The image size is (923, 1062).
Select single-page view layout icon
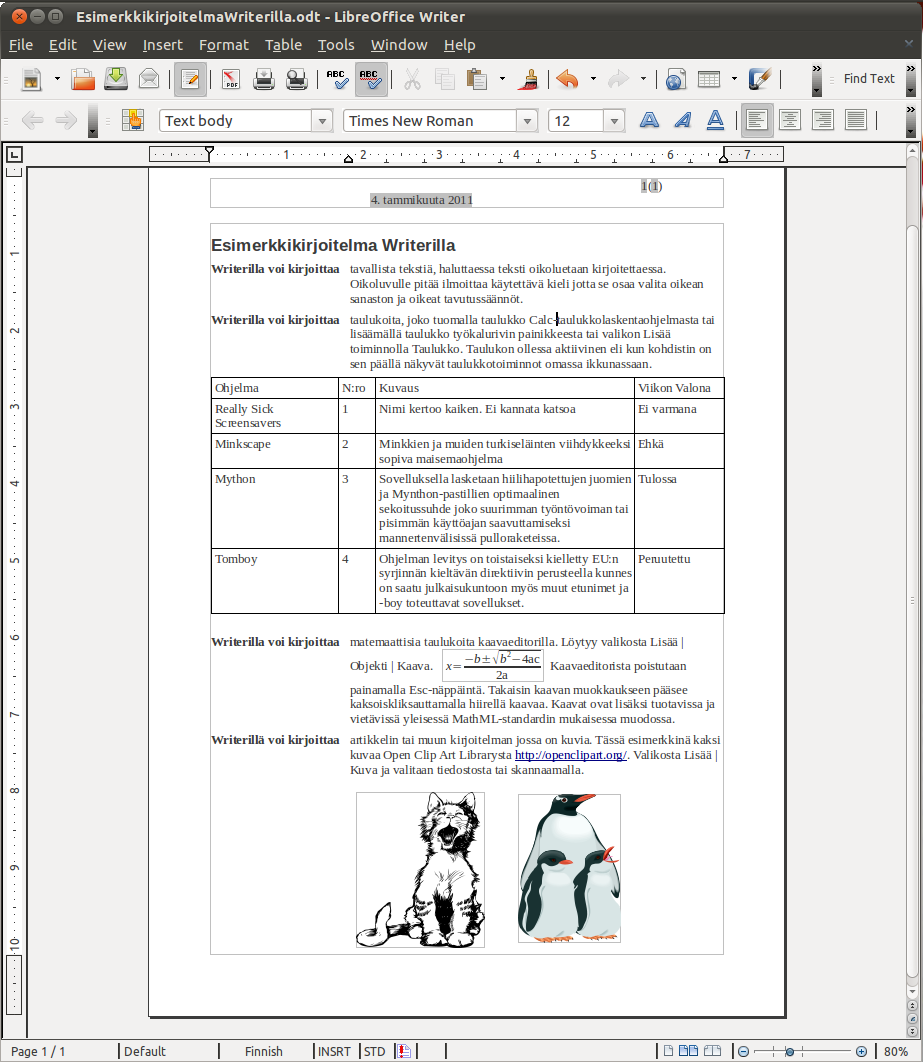click(668, 1051)
